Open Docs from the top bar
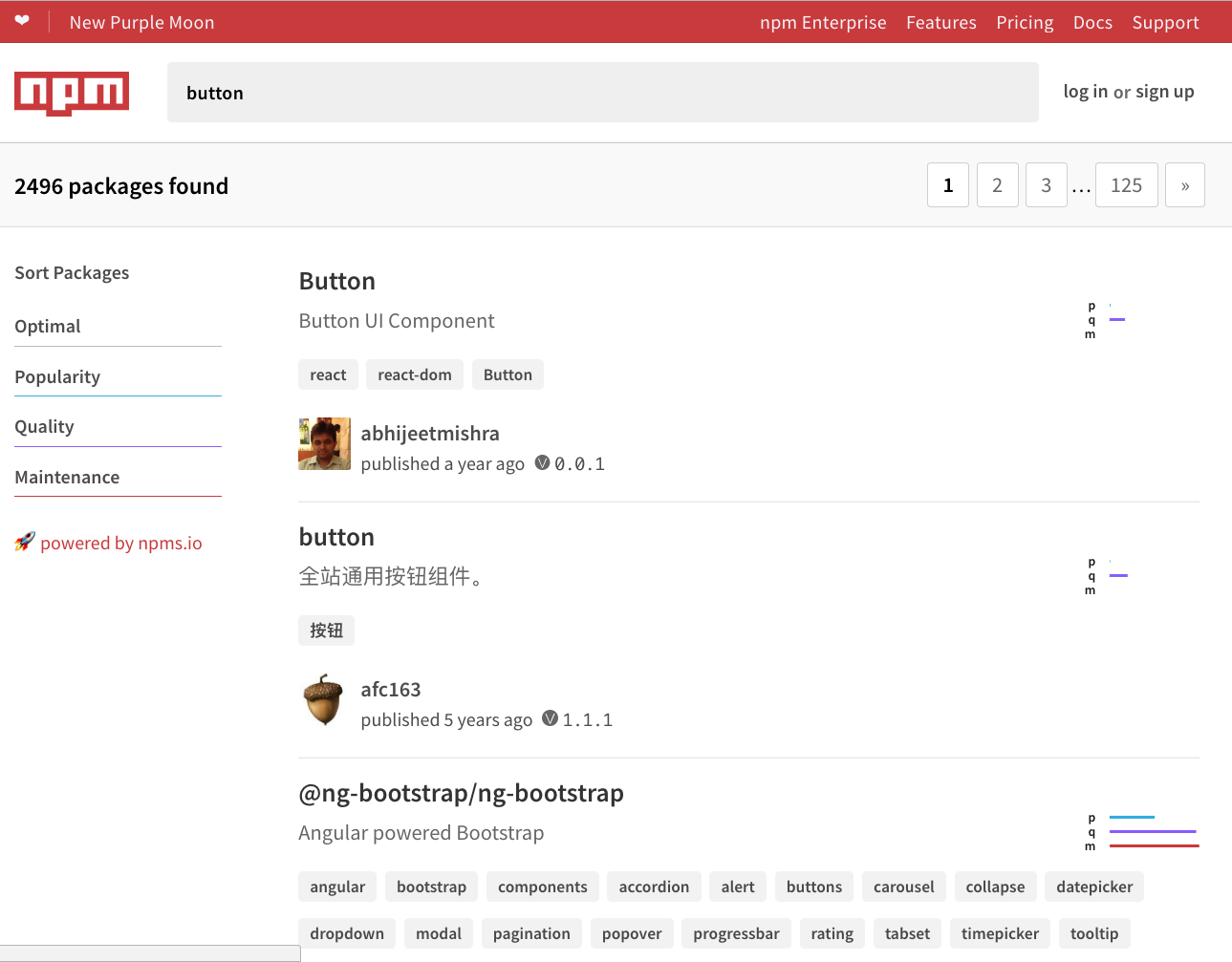 [x=1092, y=22]
